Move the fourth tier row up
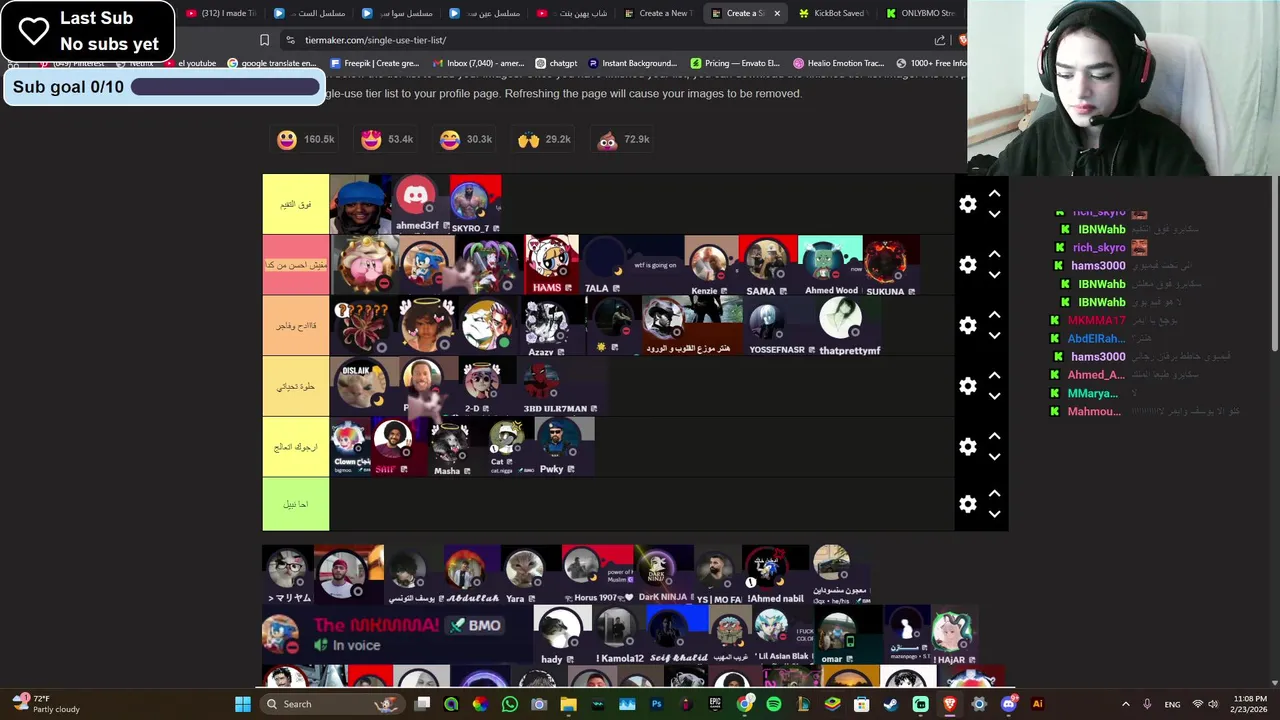1280x720 pixels. point(994,376)
